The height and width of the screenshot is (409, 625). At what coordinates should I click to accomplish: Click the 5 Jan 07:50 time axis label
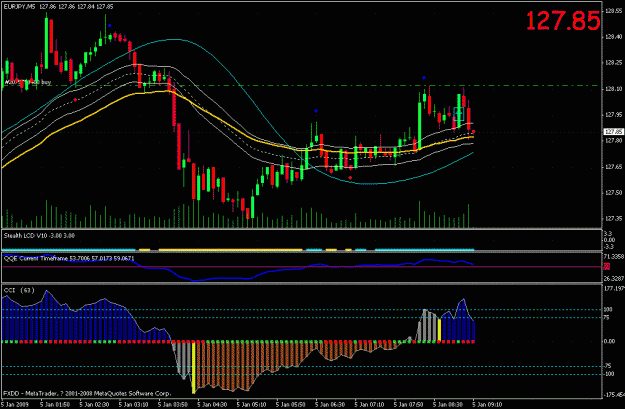click(x=409, y=405)
